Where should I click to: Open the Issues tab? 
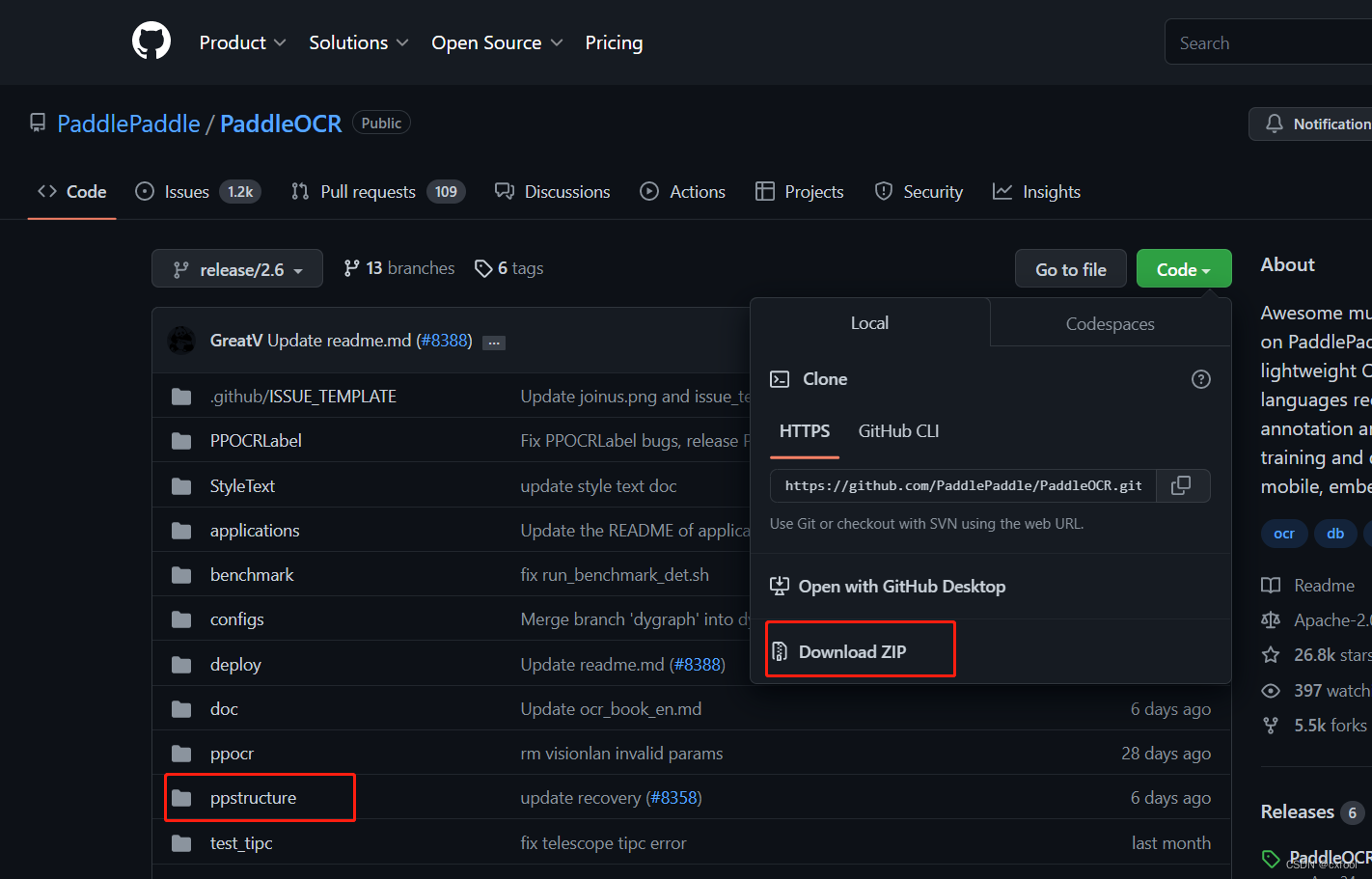pyautogui.click(x=199, y=192)
